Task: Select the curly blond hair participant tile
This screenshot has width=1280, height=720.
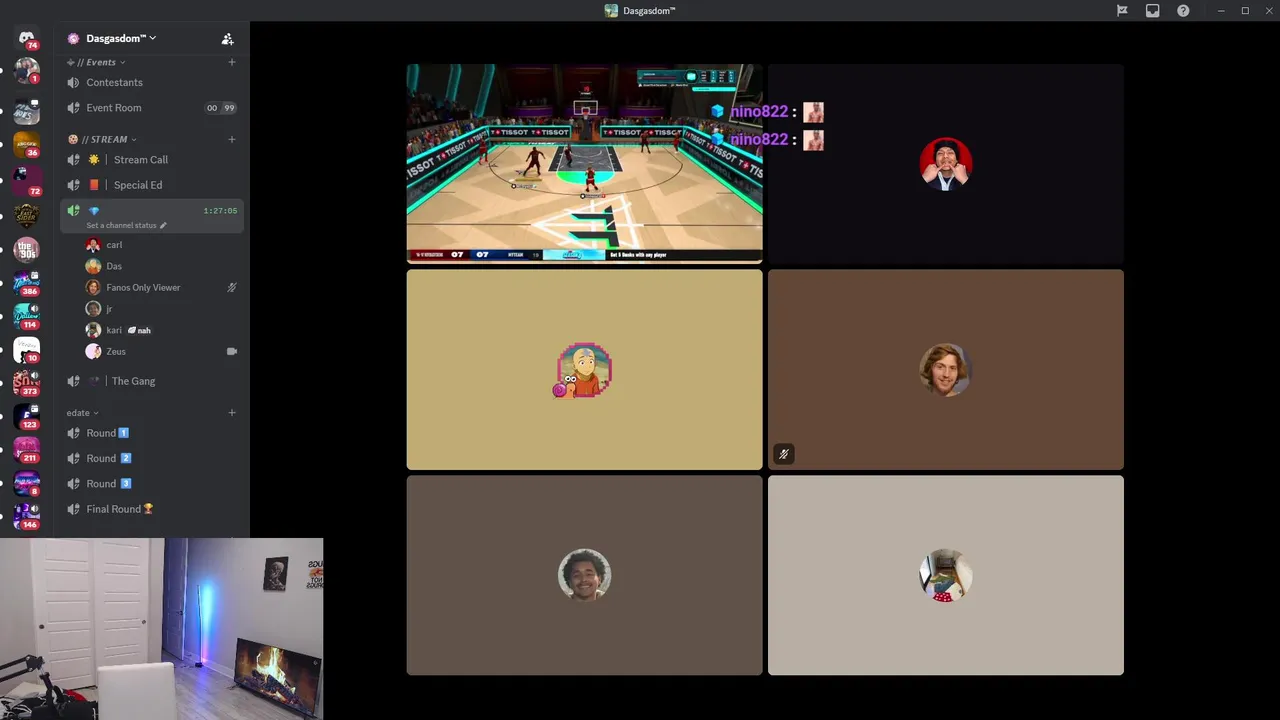Action: 946,370
